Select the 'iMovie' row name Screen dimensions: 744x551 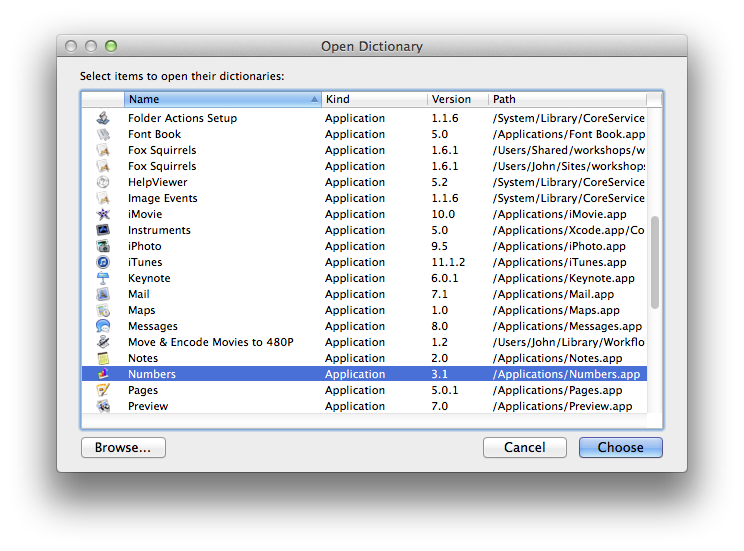(x=145, y=214)
